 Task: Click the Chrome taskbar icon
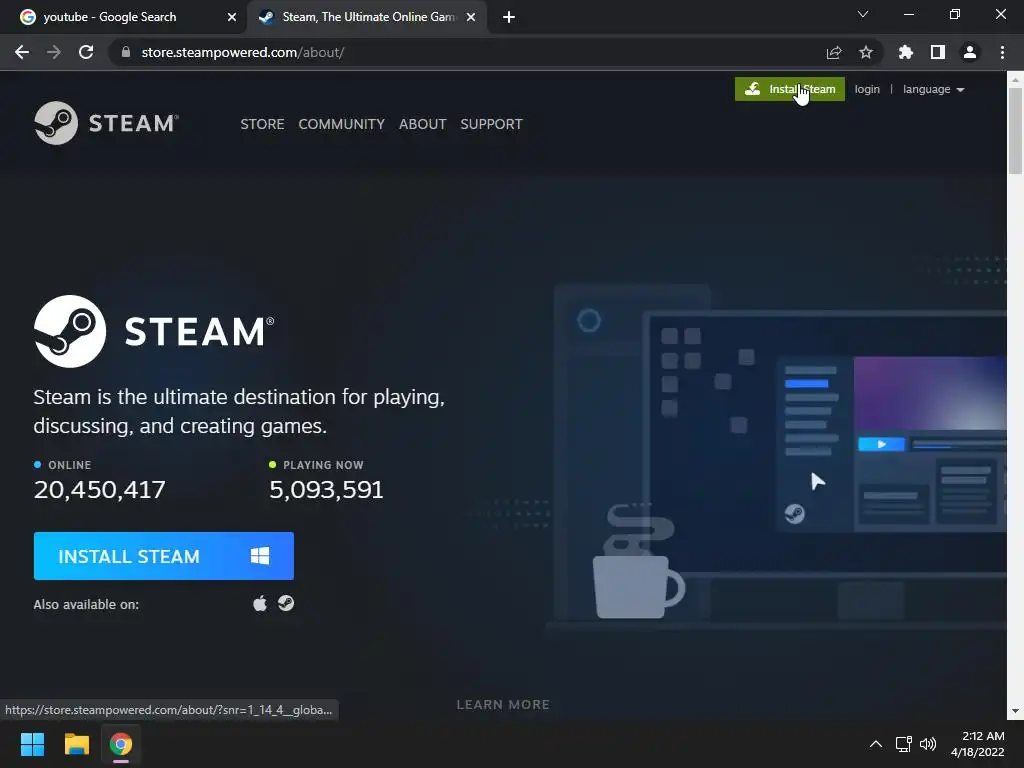(121, 744)
